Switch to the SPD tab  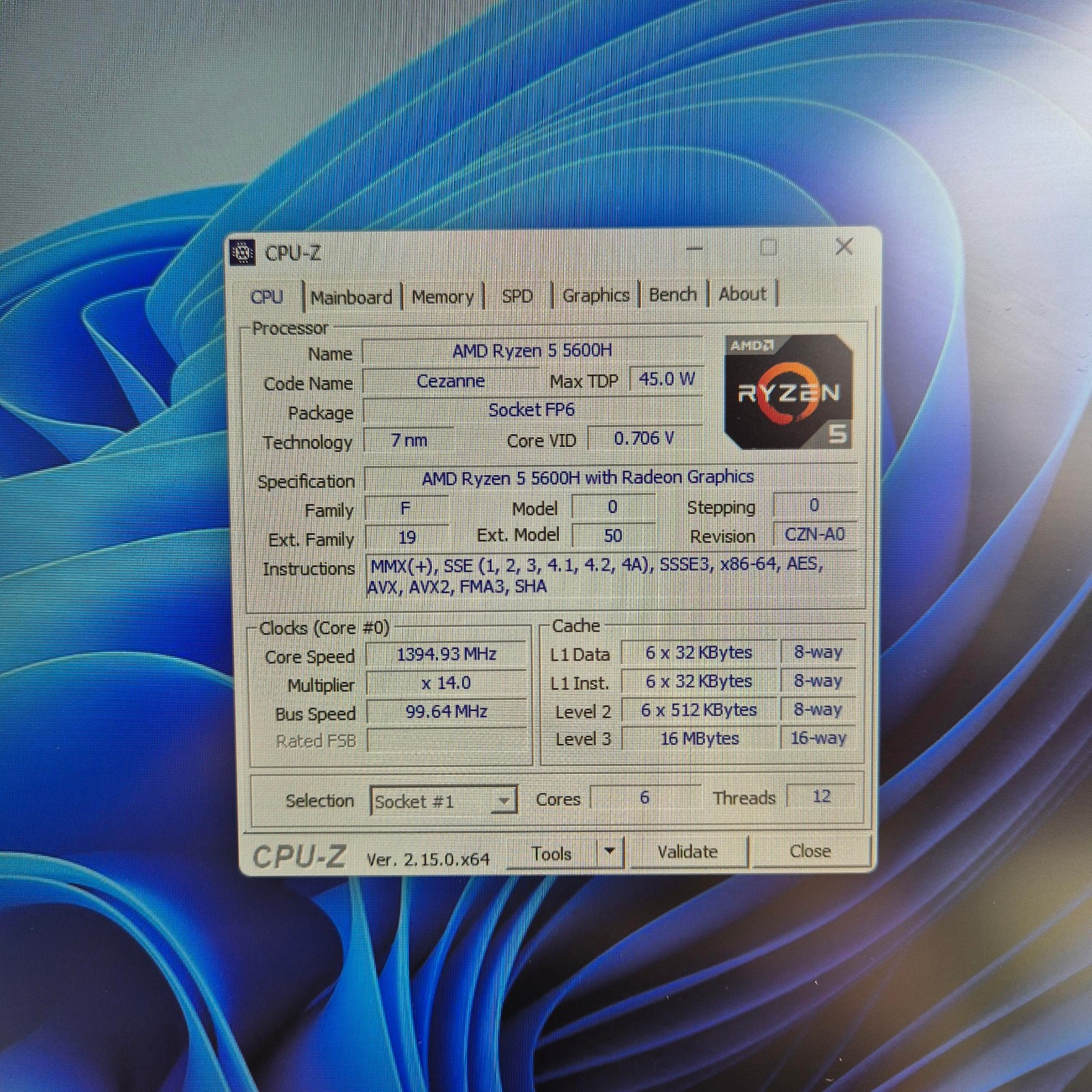(x=517, y=296)
